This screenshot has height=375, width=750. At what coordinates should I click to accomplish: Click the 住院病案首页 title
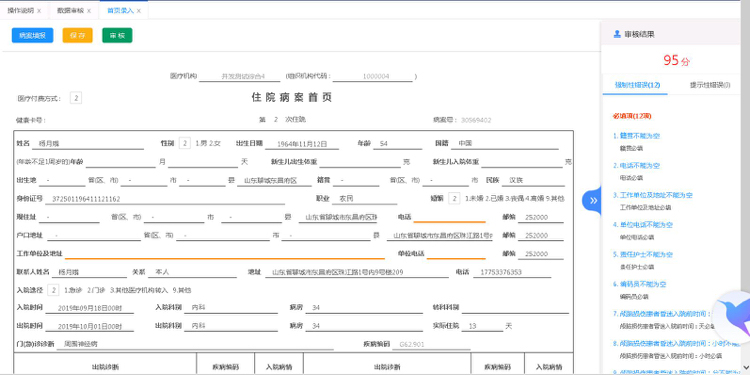click(292, 98)
